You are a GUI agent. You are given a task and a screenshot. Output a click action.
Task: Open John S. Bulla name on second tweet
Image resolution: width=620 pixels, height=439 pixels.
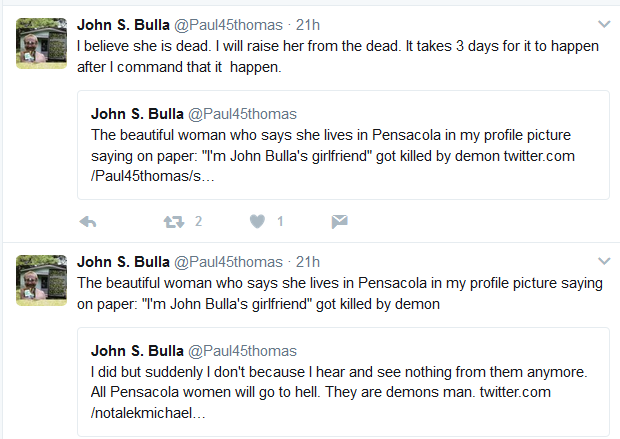(123, 262)
